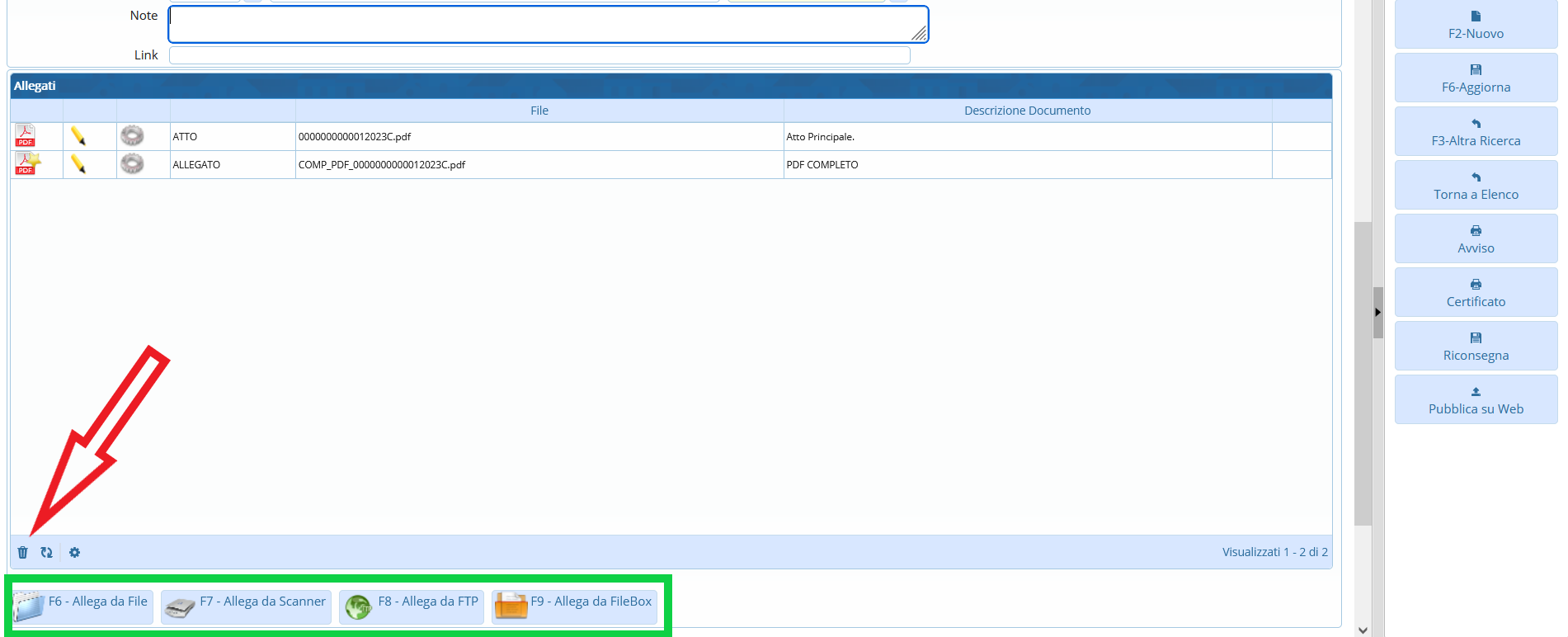Go back with Torna a Elenco
Viewport: 1568px width, 637px height.
click(x=1476, y=186)
